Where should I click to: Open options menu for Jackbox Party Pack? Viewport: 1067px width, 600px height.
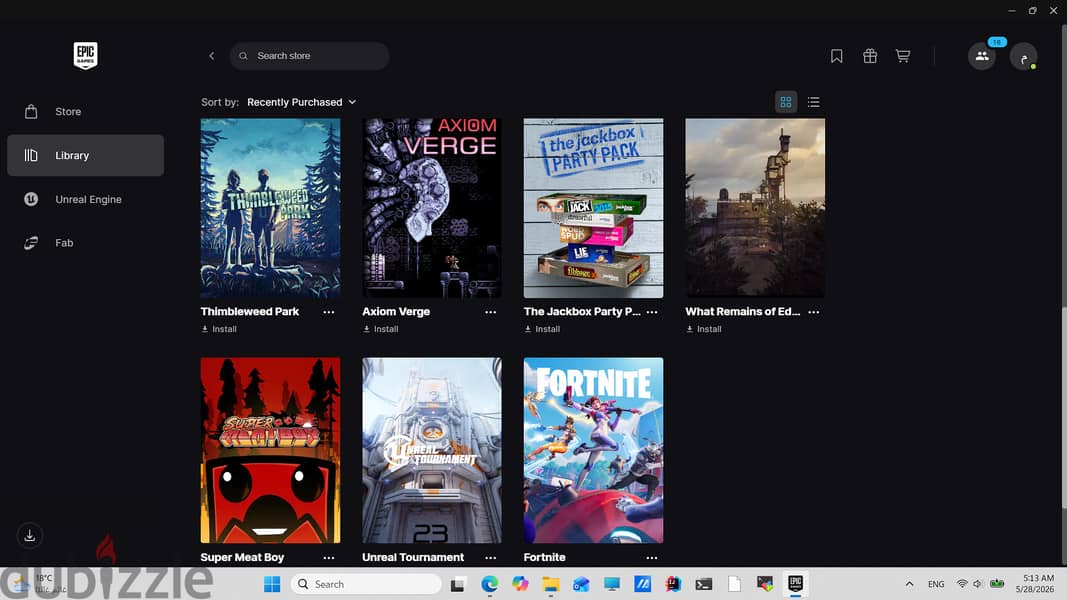click(652, 312)
